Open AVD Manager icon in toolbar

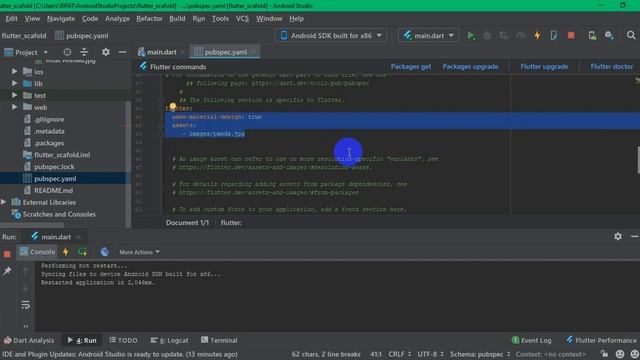[592, 36]
